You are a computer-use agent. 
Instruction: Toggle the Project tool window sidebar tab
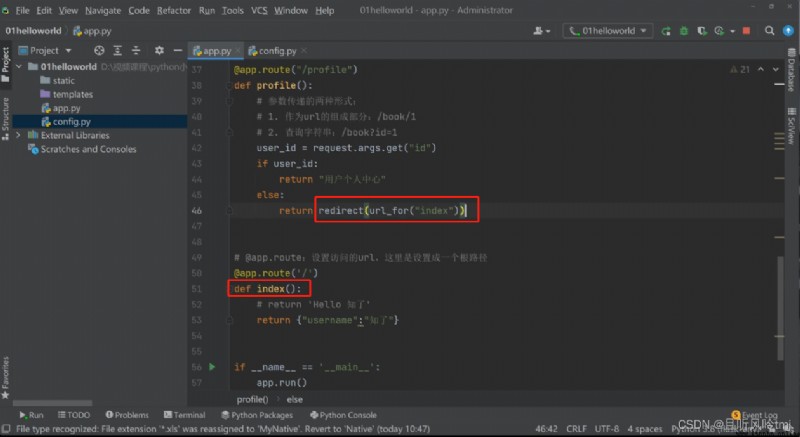6,65
